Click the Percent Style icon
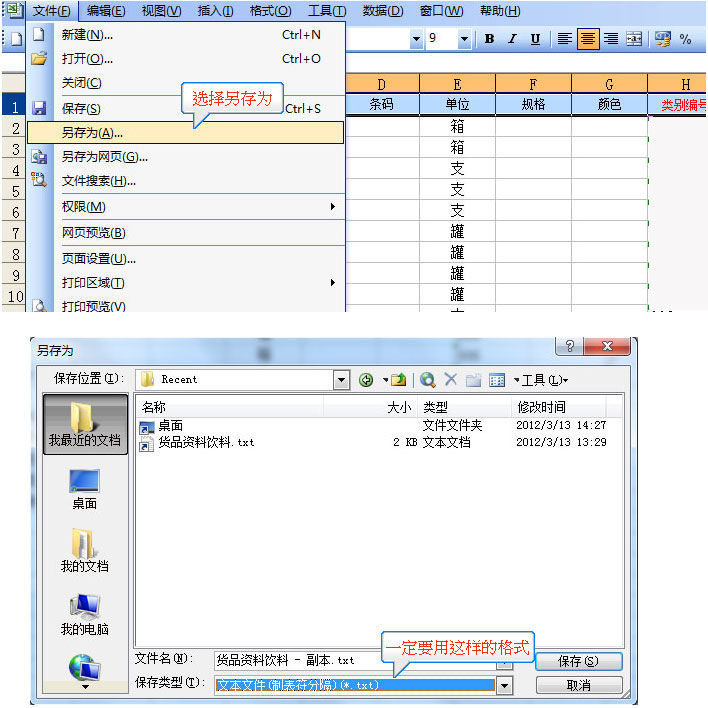Viewport: 708px width, 708px height. pyautogui.click(x=686, y=39)
